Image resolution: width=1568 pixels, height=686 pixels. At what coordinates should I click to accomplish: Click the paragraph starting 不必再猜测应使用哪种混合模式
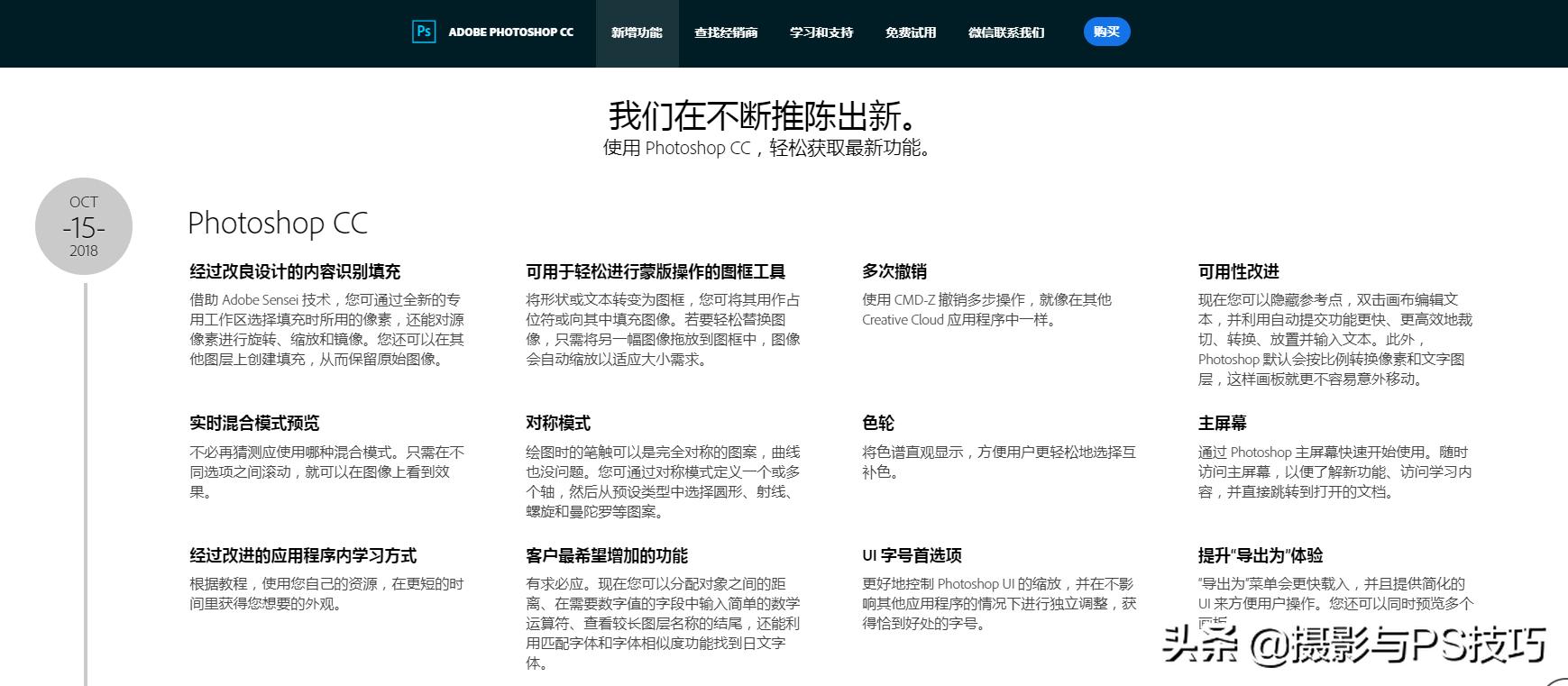[327, 471]
